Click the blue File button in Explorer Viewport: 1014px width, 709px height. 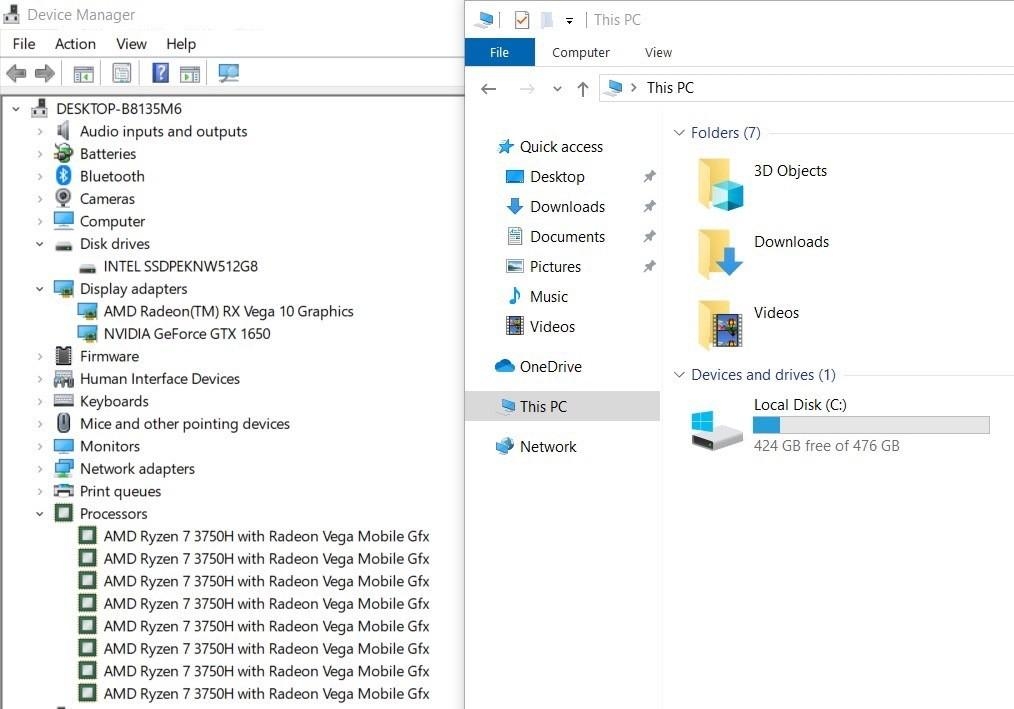[499, 52]
